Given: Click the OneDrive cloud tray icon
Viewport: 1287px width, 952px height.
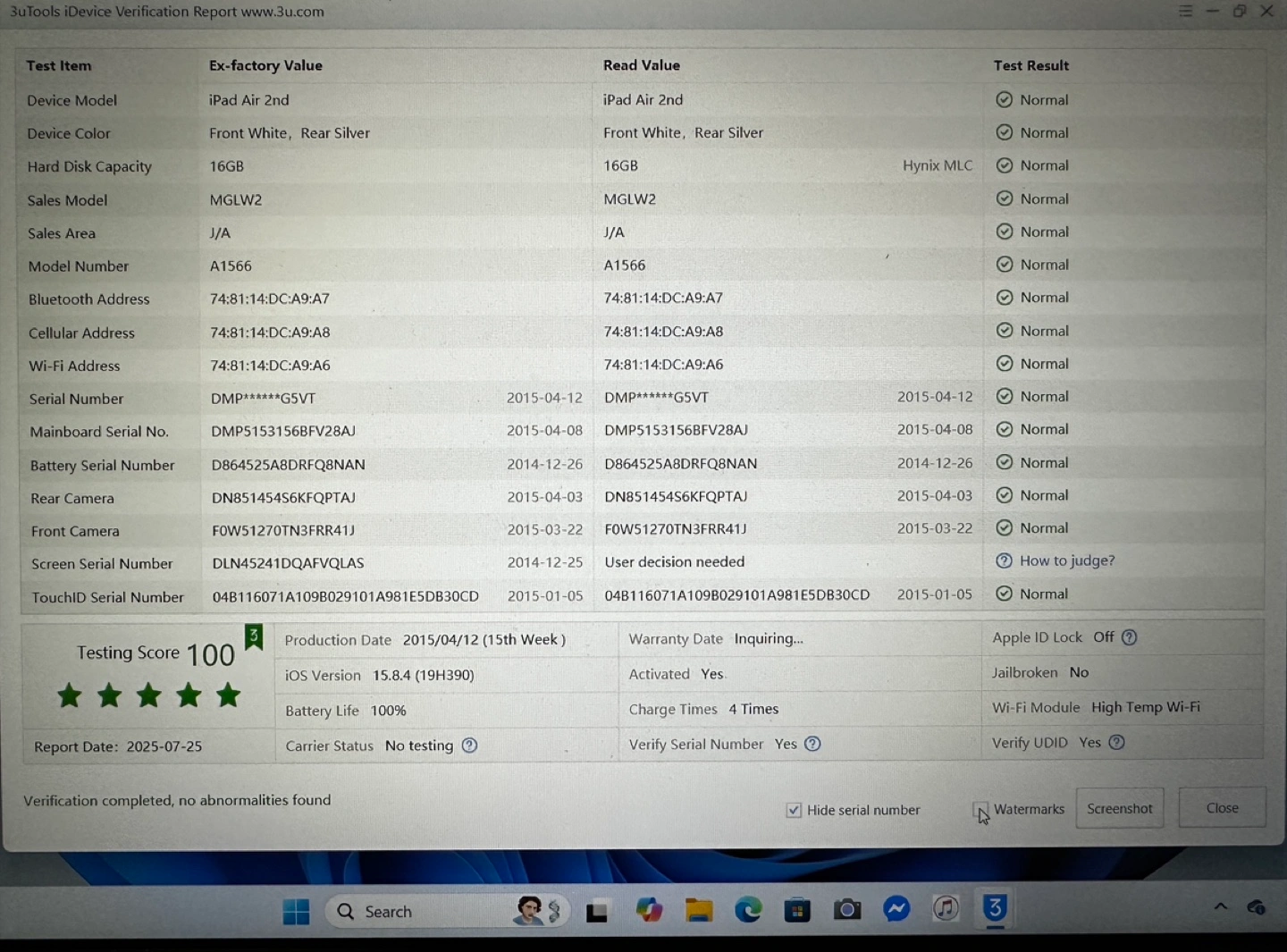Looking at the screenshot, I should pos(1256,907).
